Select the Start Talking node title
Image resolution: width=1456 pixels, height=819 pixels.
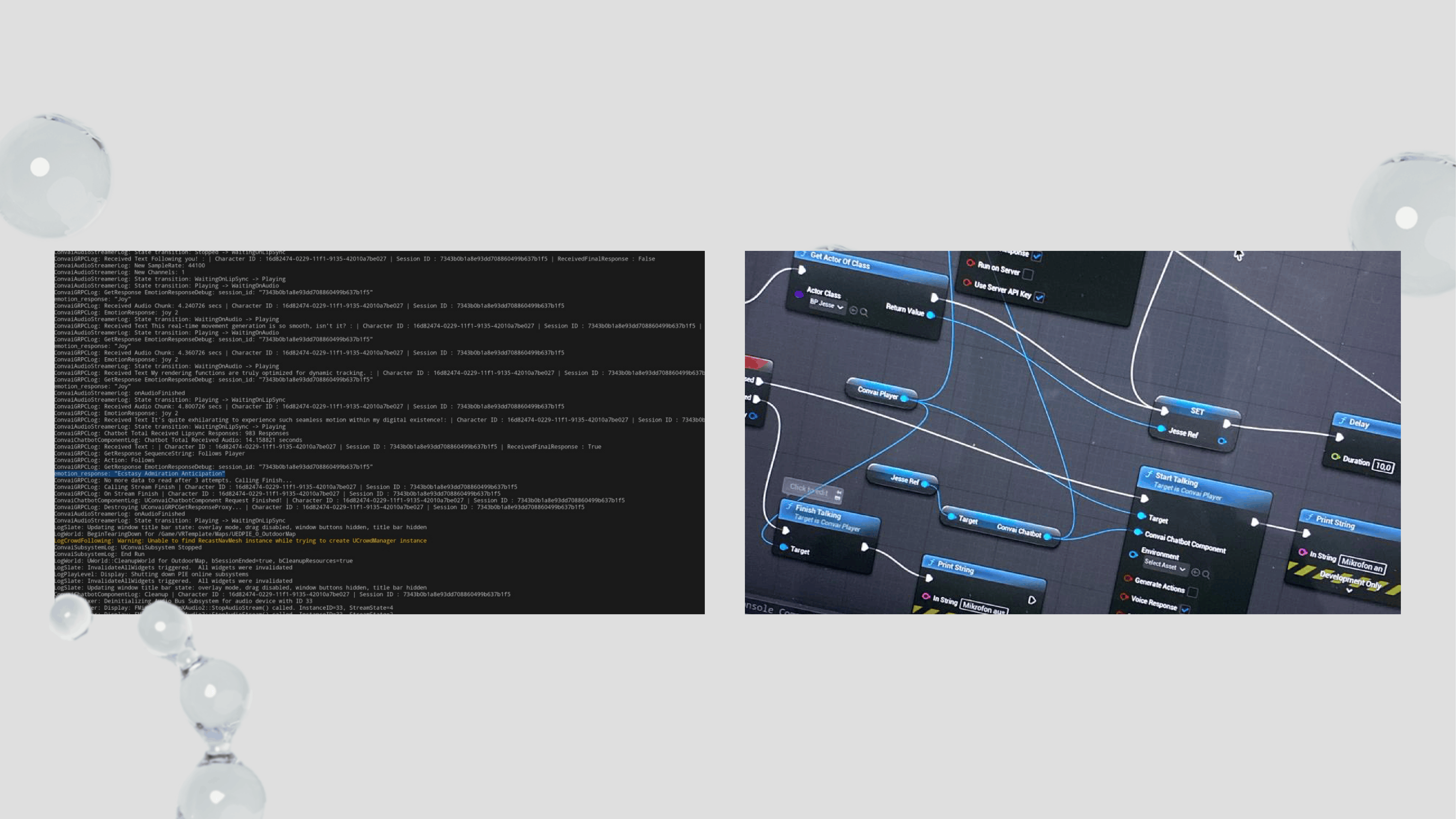[x=1176, y=480]
